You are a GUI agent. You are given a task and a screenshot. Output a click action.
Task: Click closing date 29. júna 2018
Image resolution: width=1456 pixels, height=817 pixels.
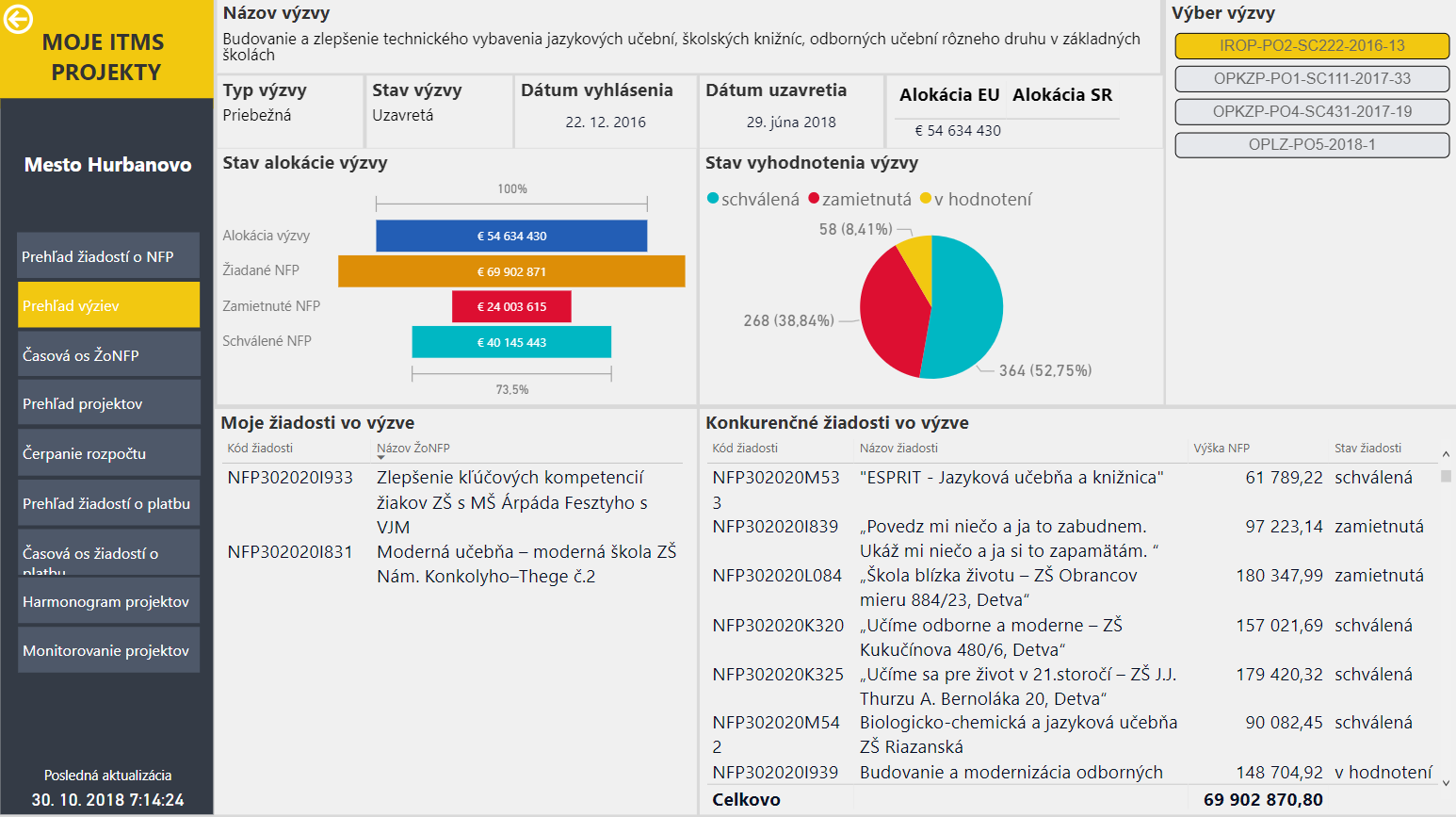coord(791,122)
